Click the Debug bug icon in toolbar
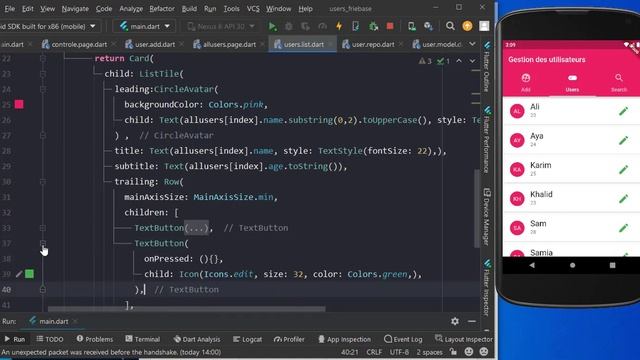This screenshot has width=640, height=360. click(x=289, y=27)
